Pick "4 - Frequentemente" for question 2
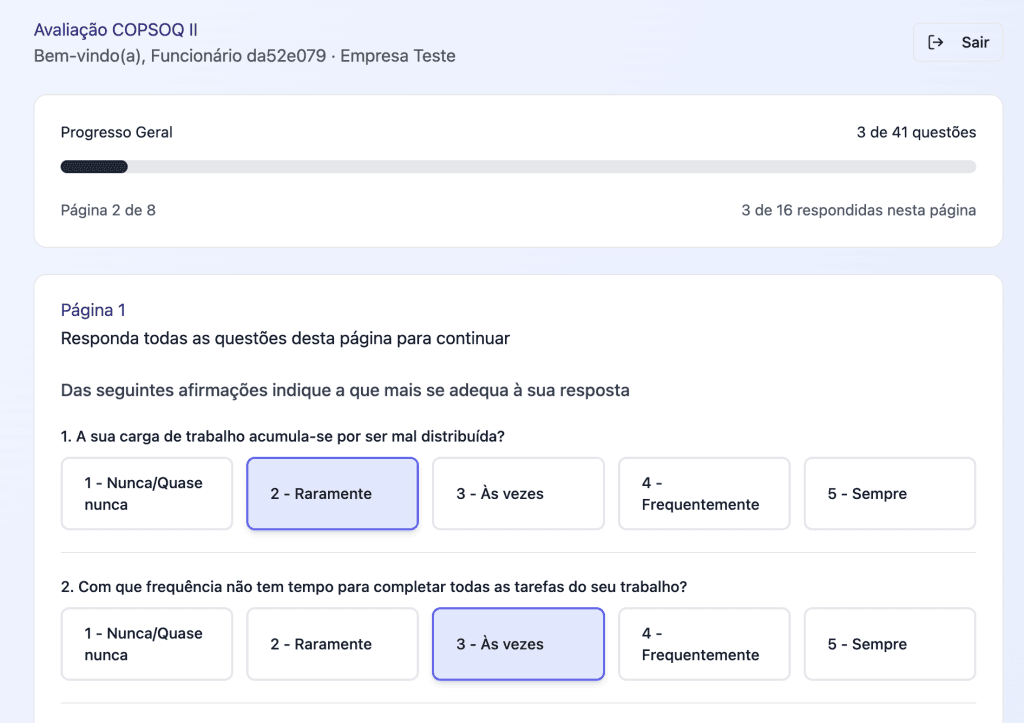Viewport: 1024px width, 723px height. (x=704, y=644)
